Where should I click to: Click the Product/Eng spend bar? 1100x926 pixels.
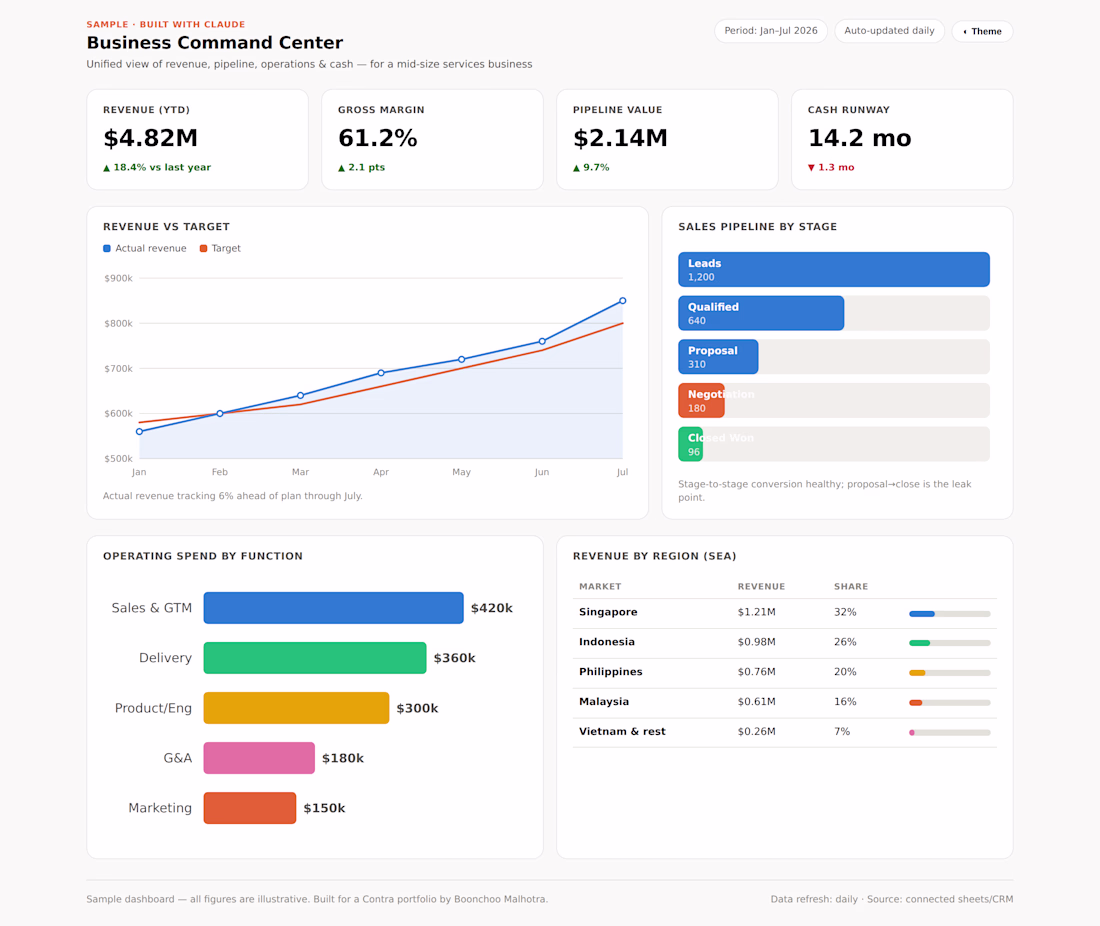pyautogui.click(x=296, y=708)
